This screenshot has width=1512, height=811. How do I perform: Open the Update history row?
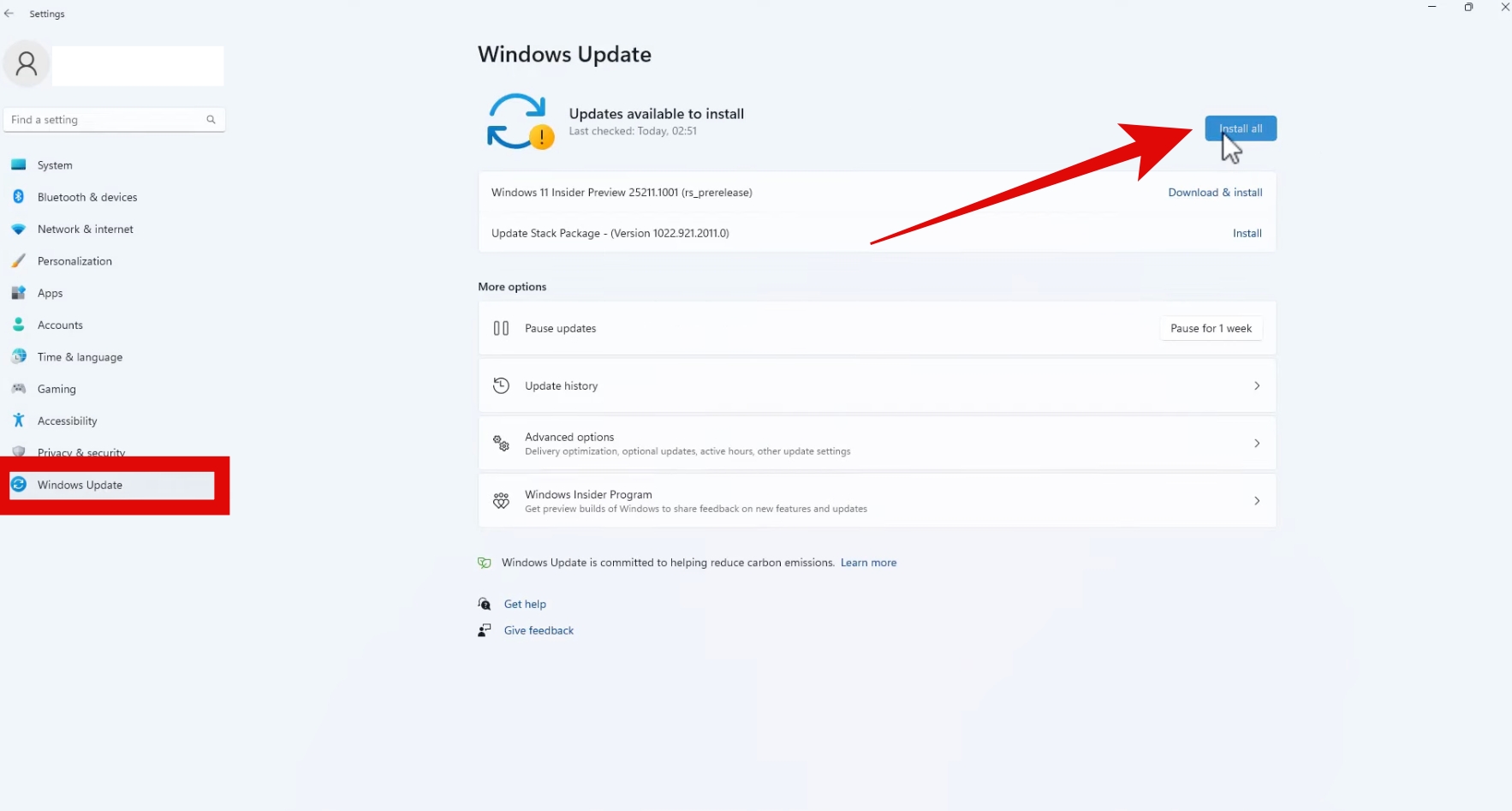(877, 386)
